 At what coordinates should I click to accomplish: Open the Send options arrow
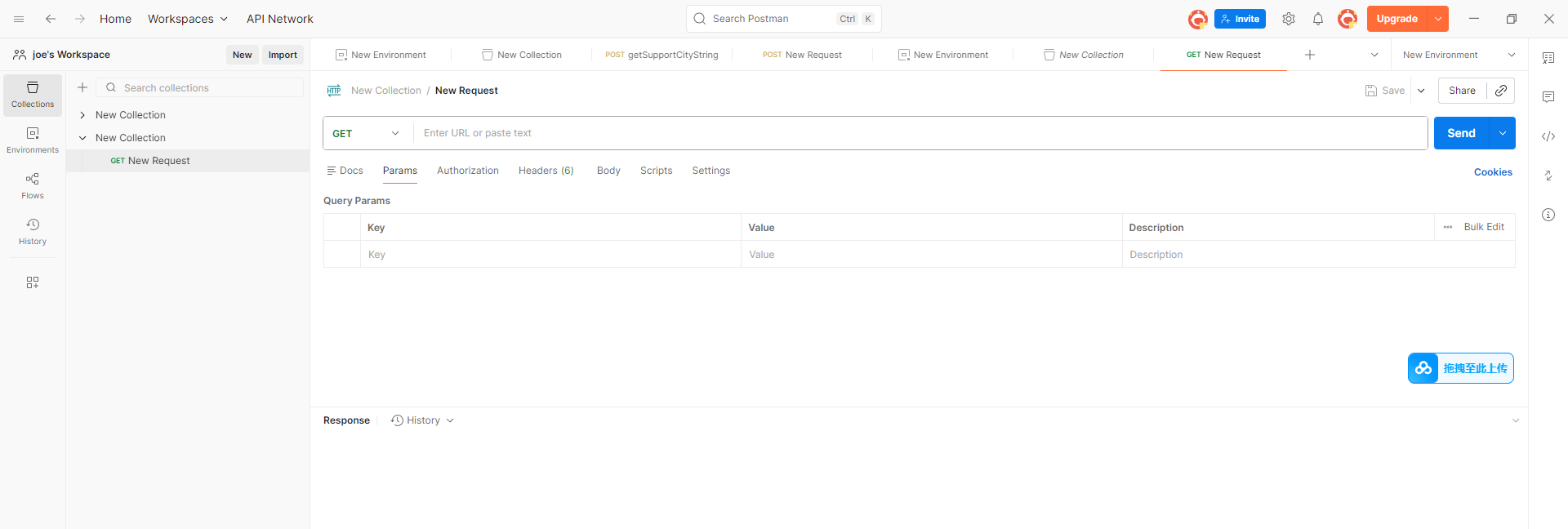tap(1503, 133)
